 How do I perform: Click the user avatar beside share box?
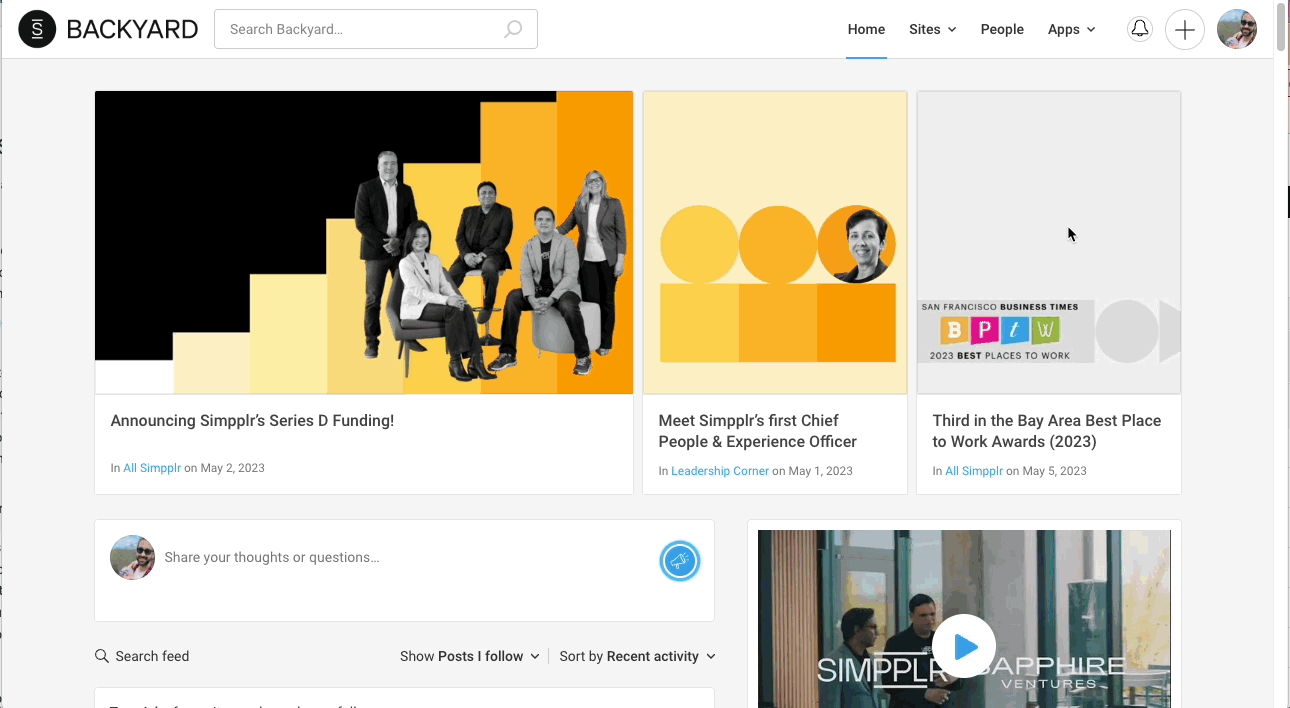click(132, 557)
